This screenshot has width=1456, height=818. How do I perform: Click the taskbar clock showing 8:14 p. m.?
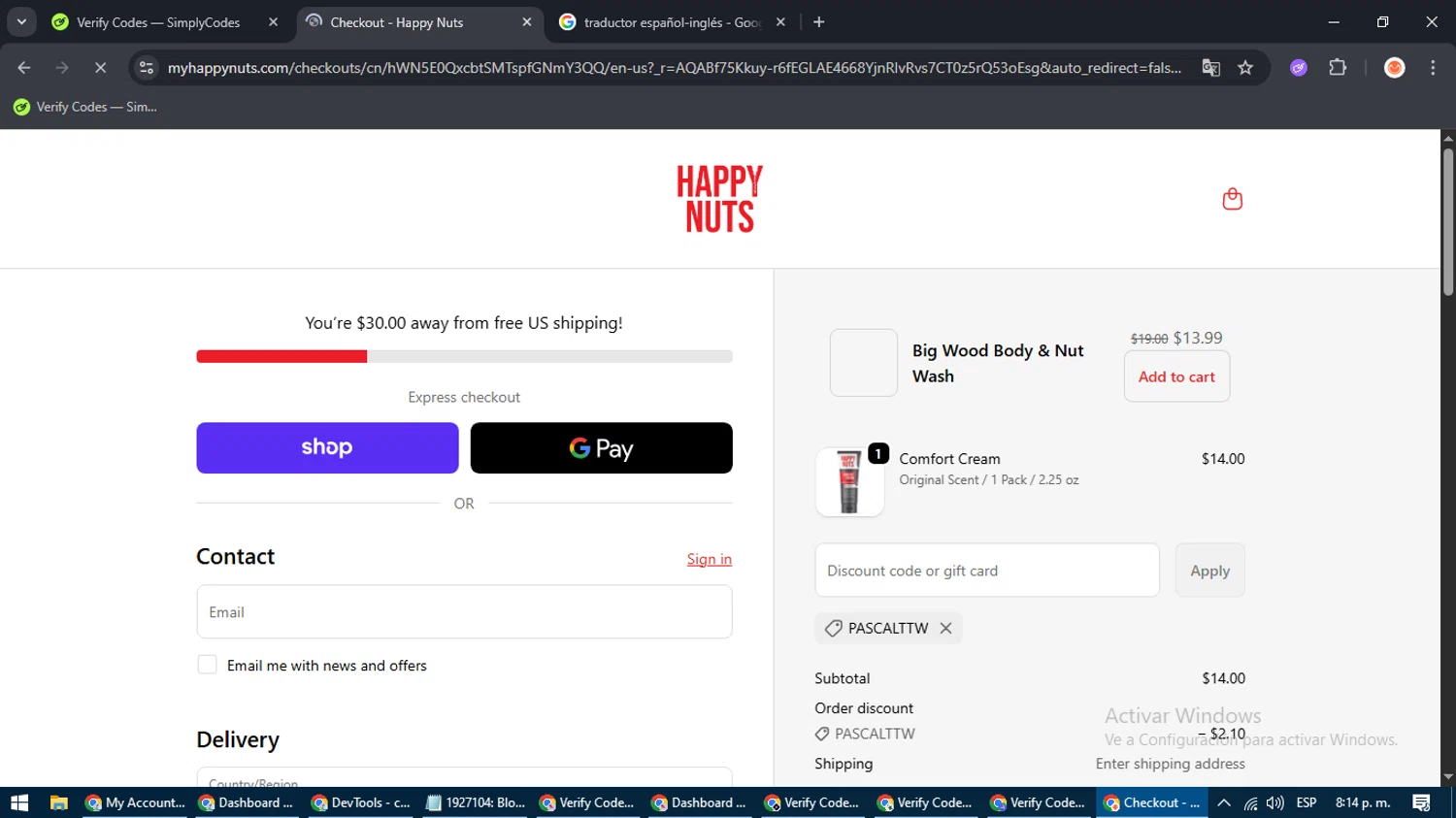pos(1363,802)
